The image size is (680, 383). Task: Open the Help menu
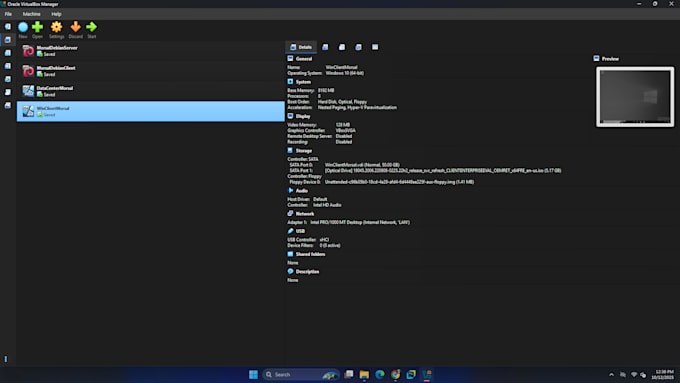point(56,14)
